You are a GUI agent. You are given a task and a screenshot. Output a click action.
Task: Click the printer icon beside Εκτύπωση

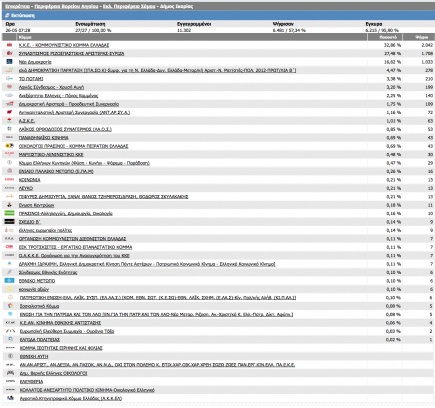(x=7, y=15)
